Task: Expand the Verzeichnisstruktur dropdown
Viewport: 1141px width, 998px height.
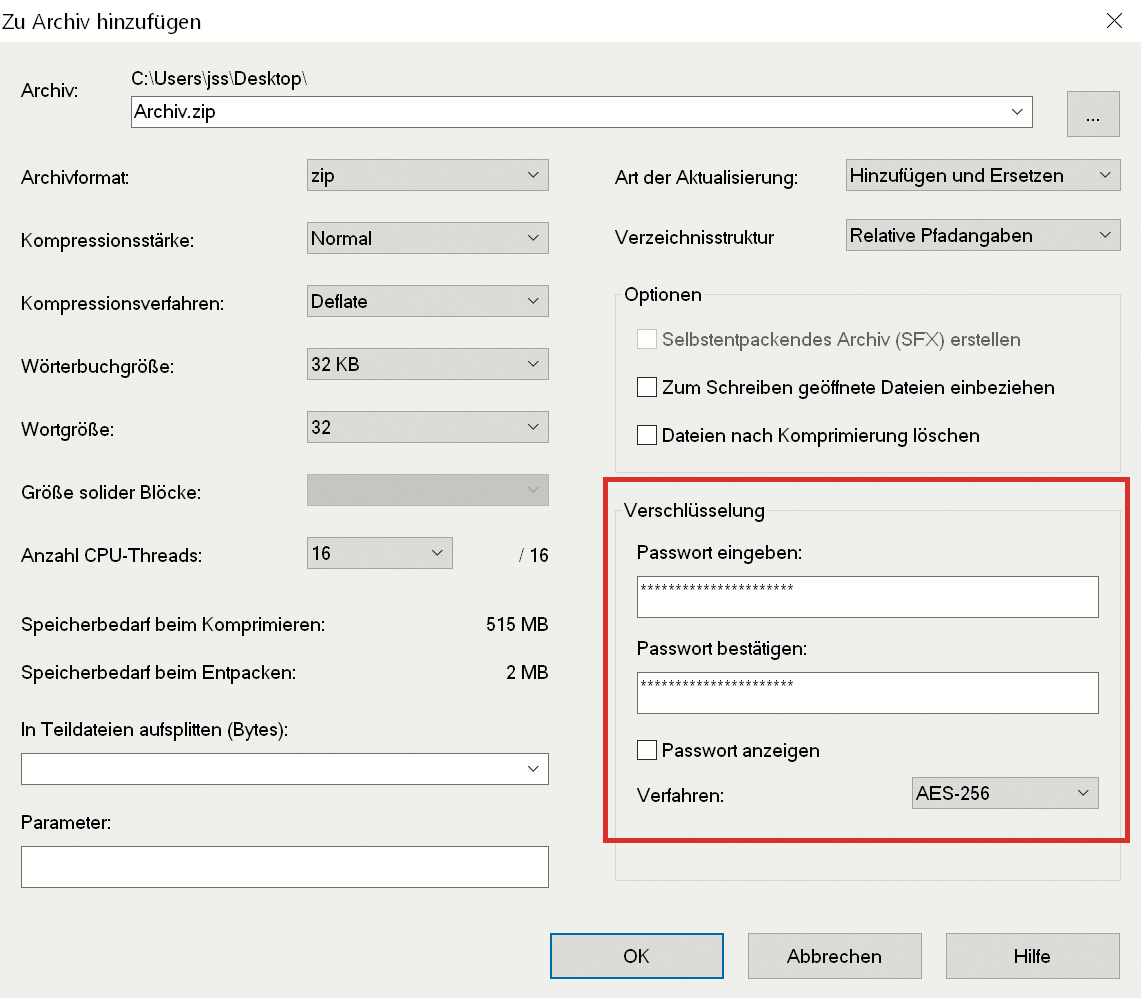Action: click(x=982, y=237)
